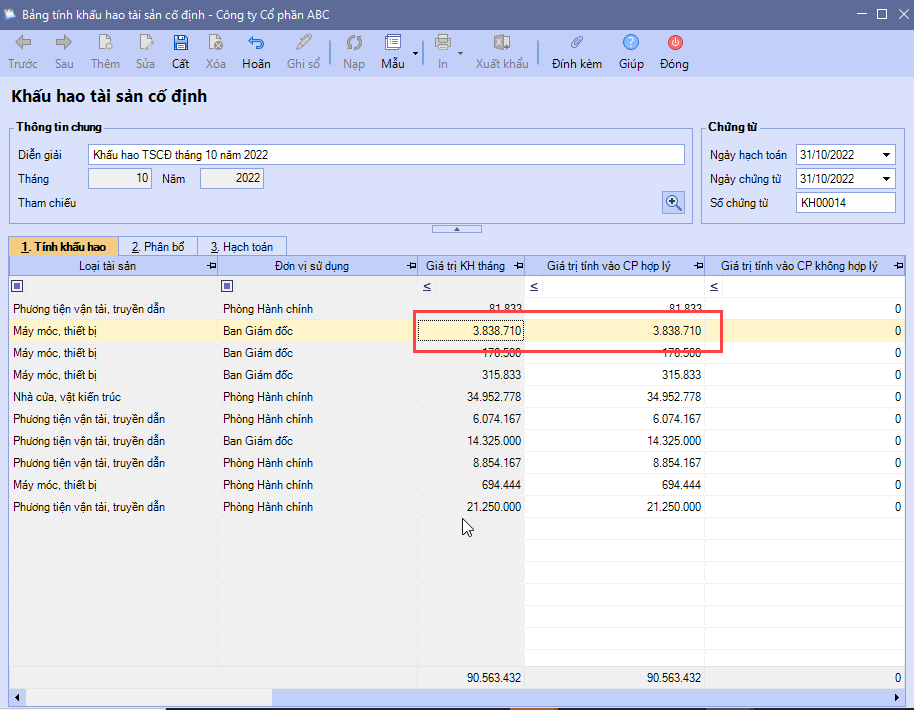Open the Ngày chứng từ date dropdown
Viewport: 914px width, 710px height.
point(886,179)
